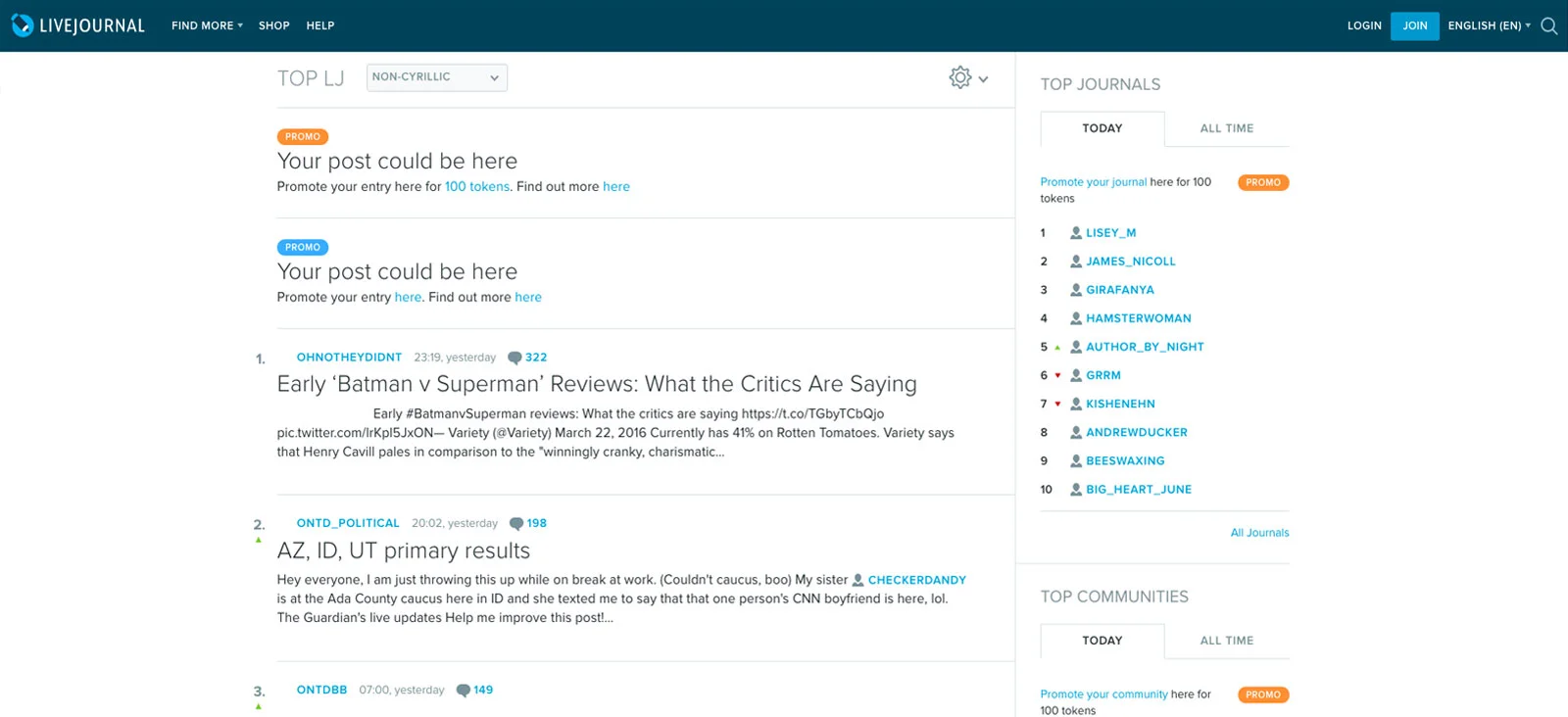Click the JOIN button
This screenshot has width=1568, height=717.
pos(1415,25)
